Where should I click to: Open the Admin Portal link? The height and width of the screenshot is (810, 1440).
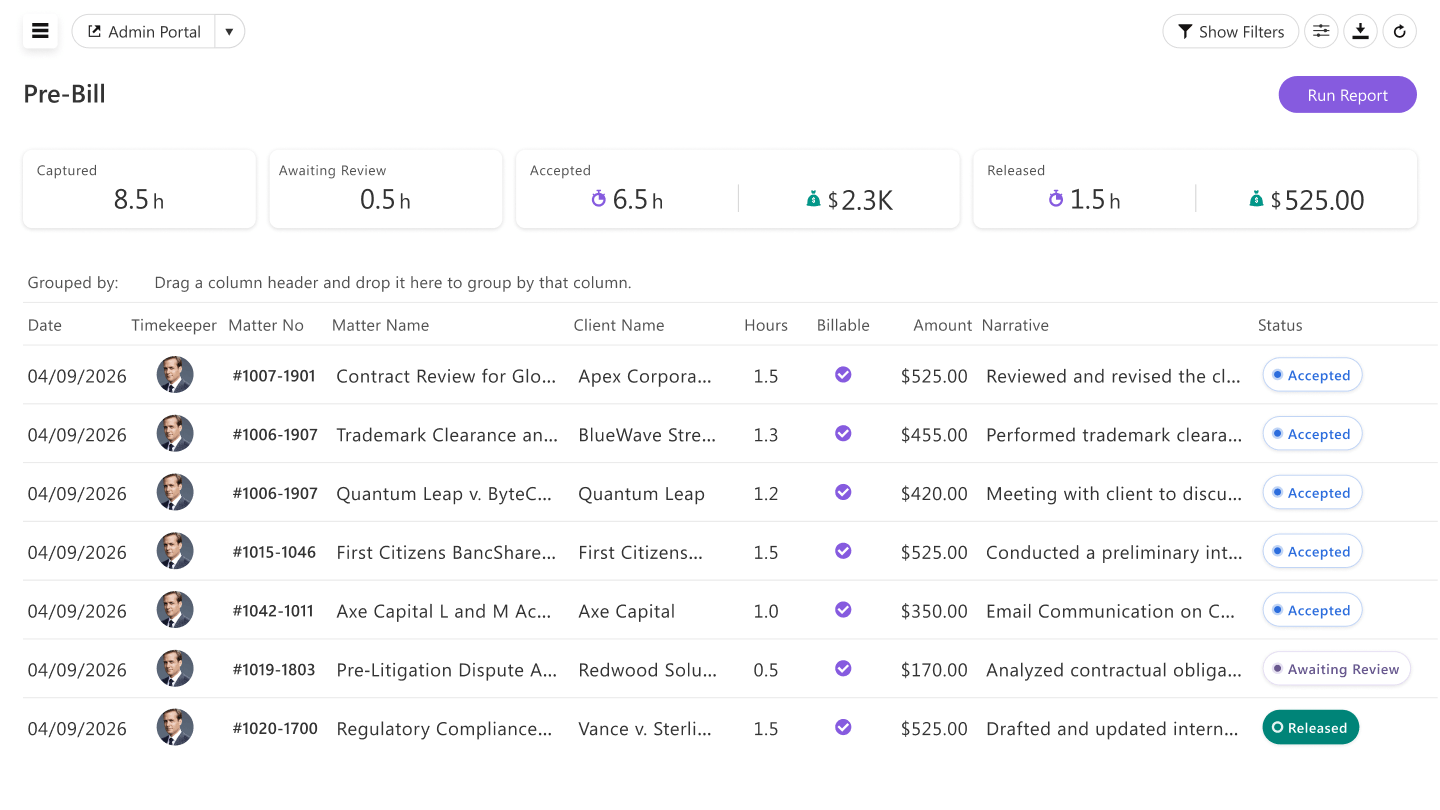pyautogui.click(x=144, y=31)
